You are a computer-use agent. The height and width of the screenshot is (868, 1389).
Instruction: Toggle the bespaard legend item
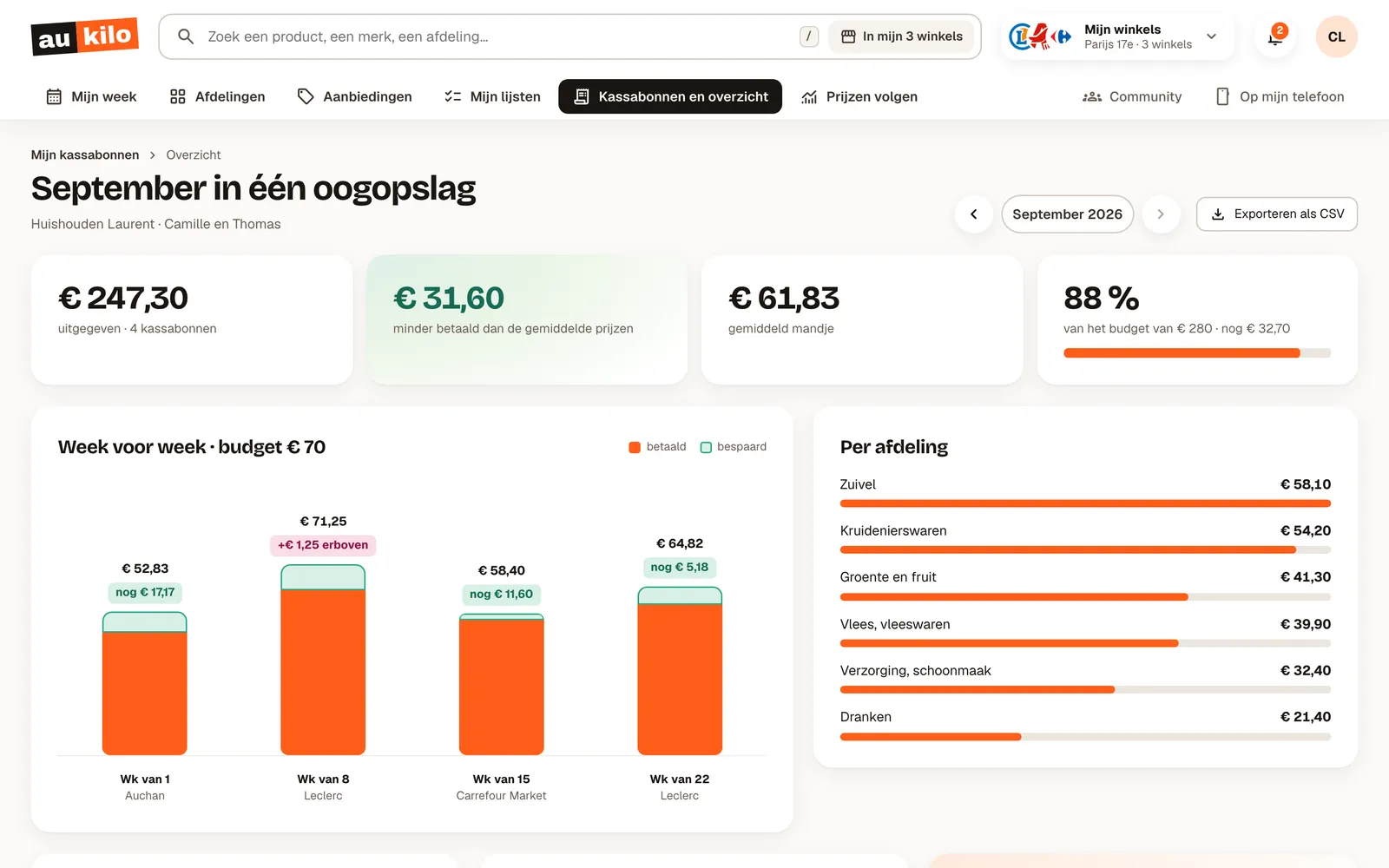click(734, 447)
